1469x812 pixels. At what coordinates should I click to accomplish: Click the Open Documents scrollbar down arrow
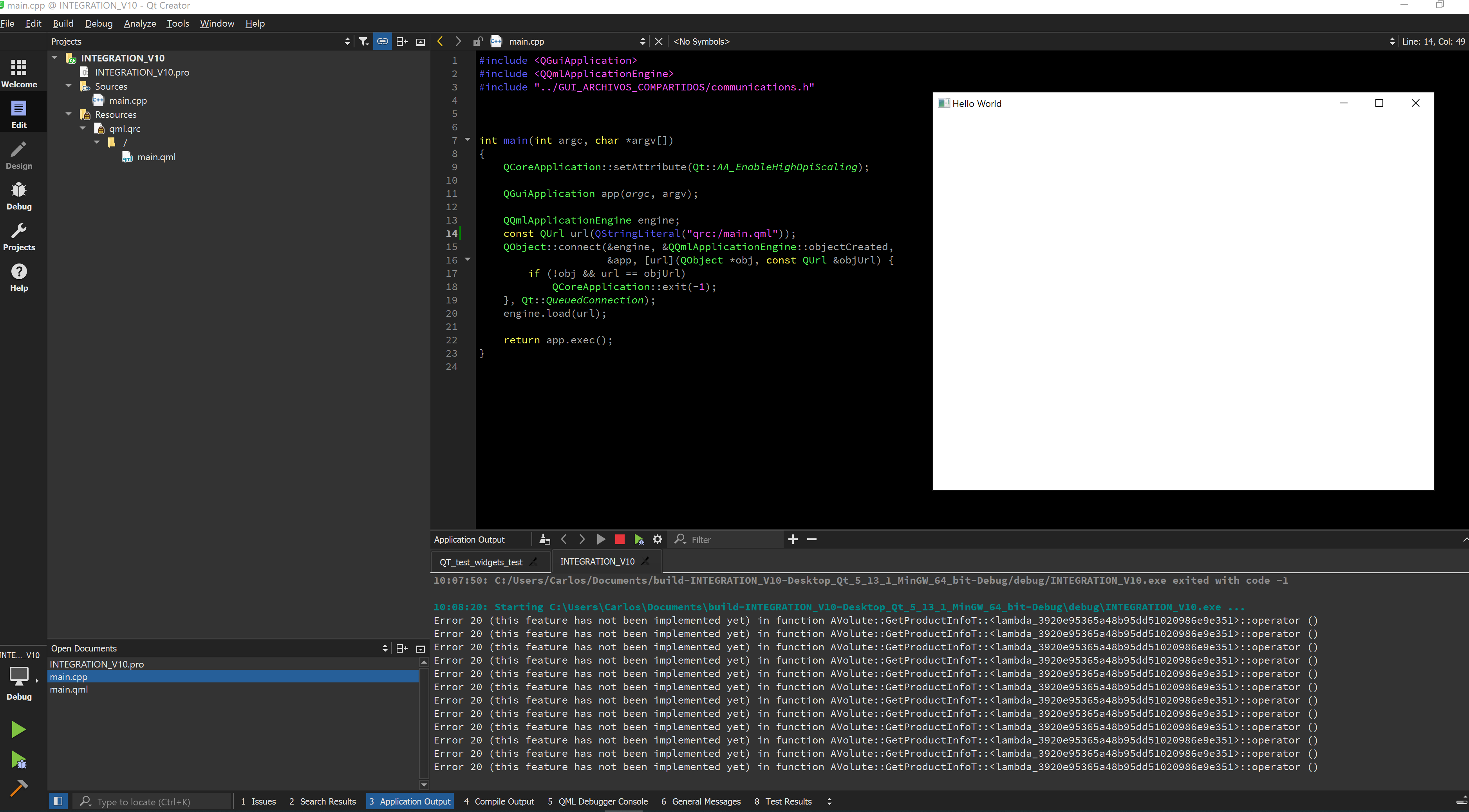424,784
